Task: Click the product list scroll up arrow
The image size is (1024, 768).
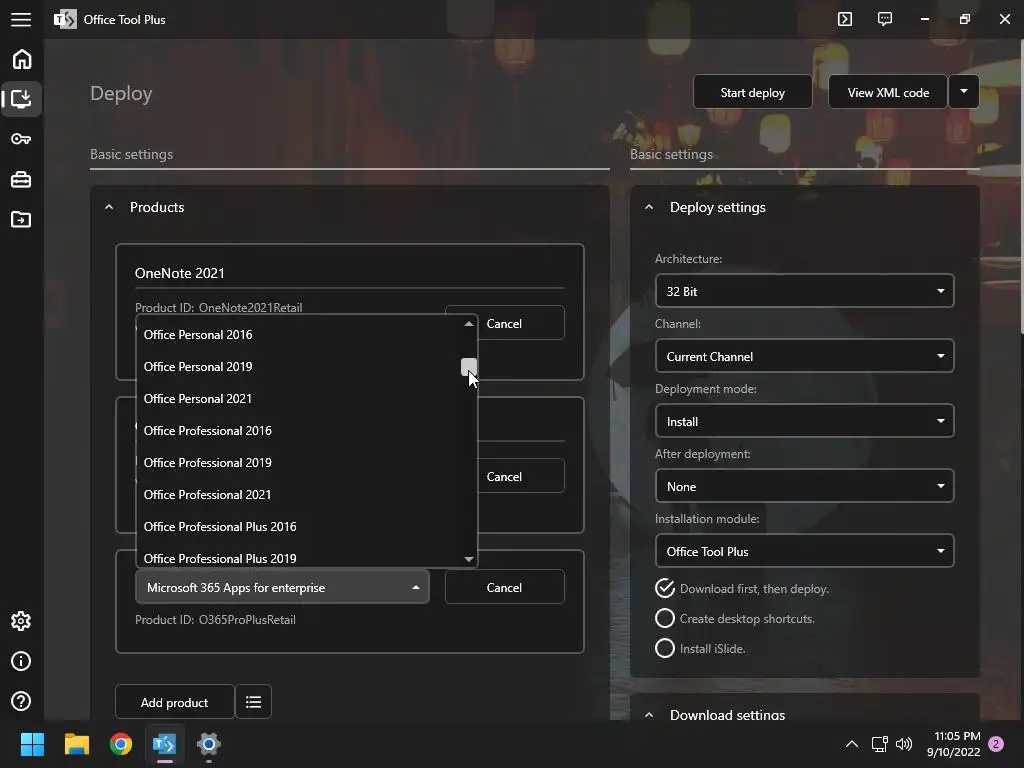Action: tap(468, 324)
